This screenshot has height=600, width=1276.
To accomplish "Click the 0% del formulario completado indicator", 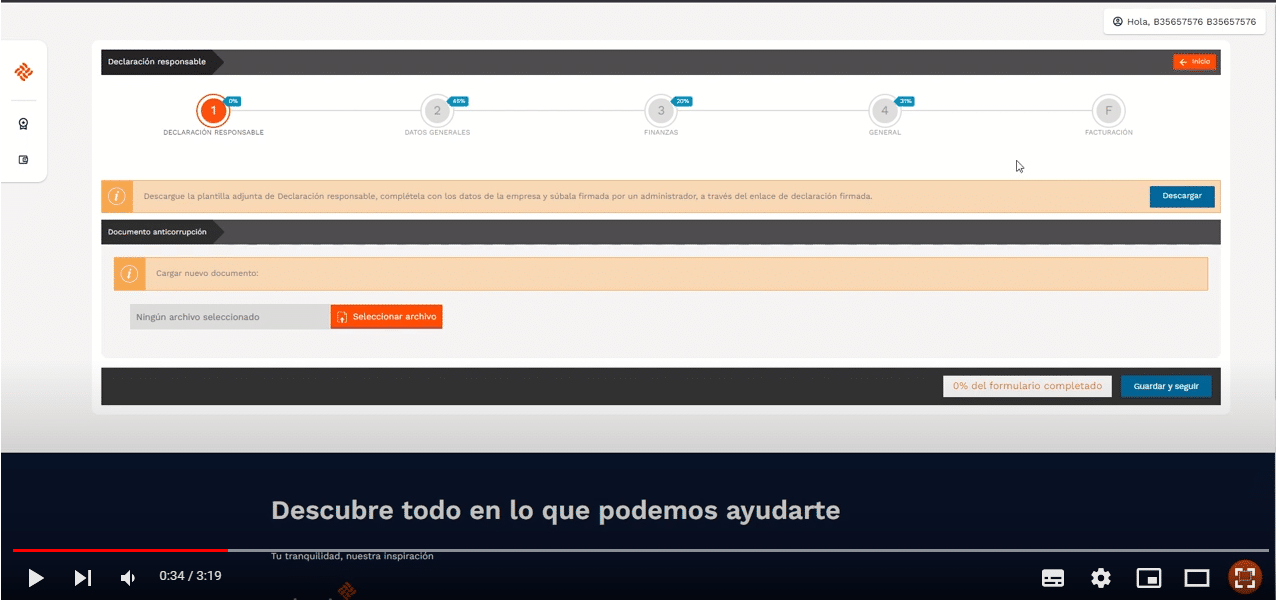I will click(x=1027, y=386).
